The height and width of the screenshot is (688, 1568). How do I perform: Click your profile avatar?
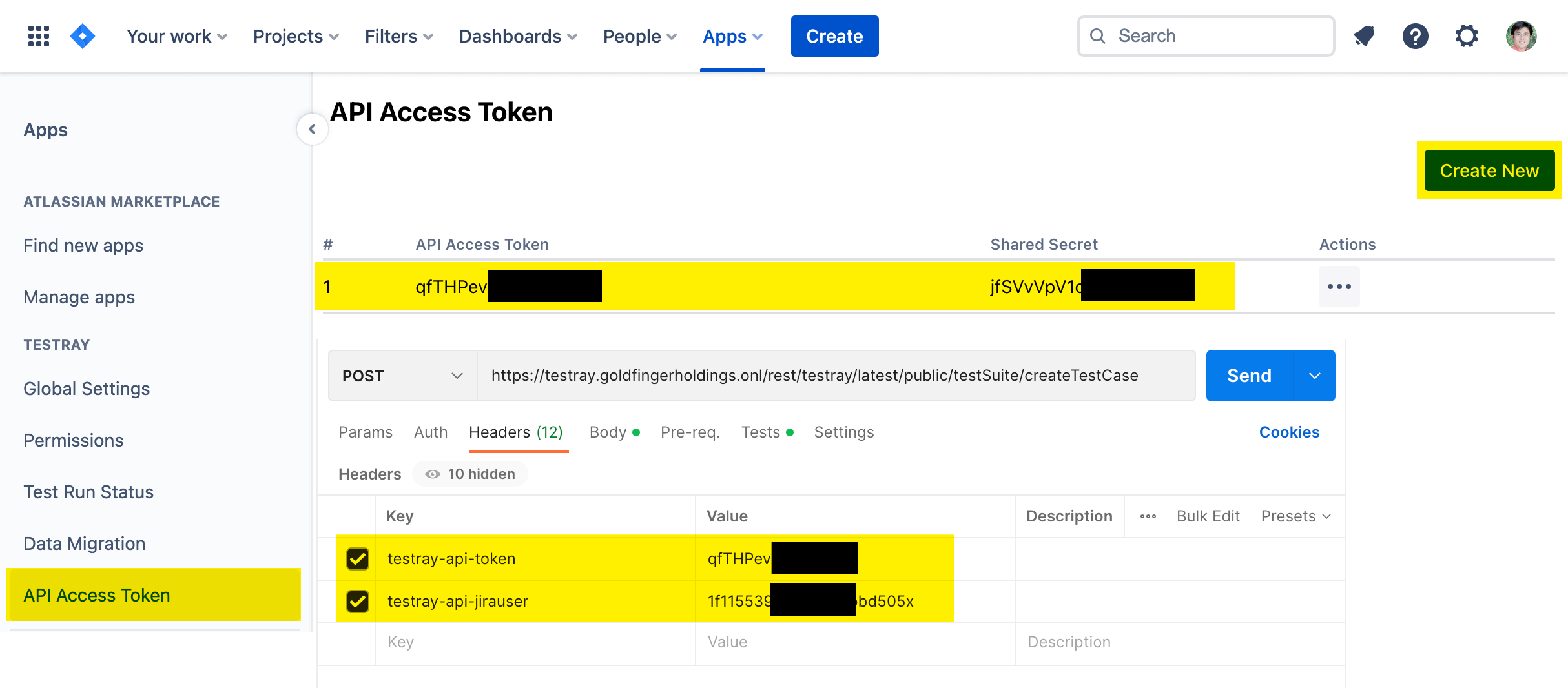(1522, 36)
